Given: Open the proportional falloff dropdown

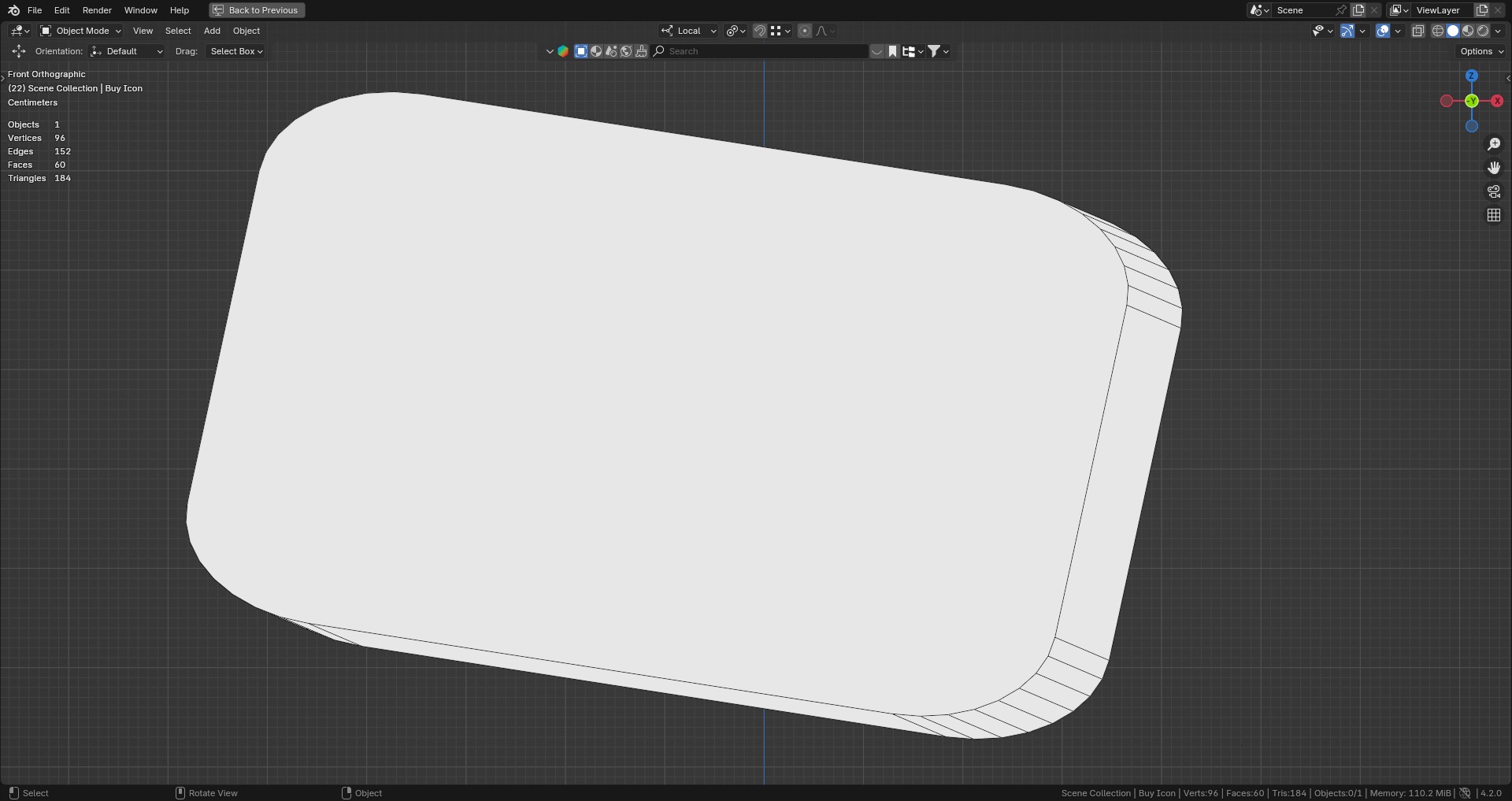Looking at the screenshot, I should (x=825, y=31).
